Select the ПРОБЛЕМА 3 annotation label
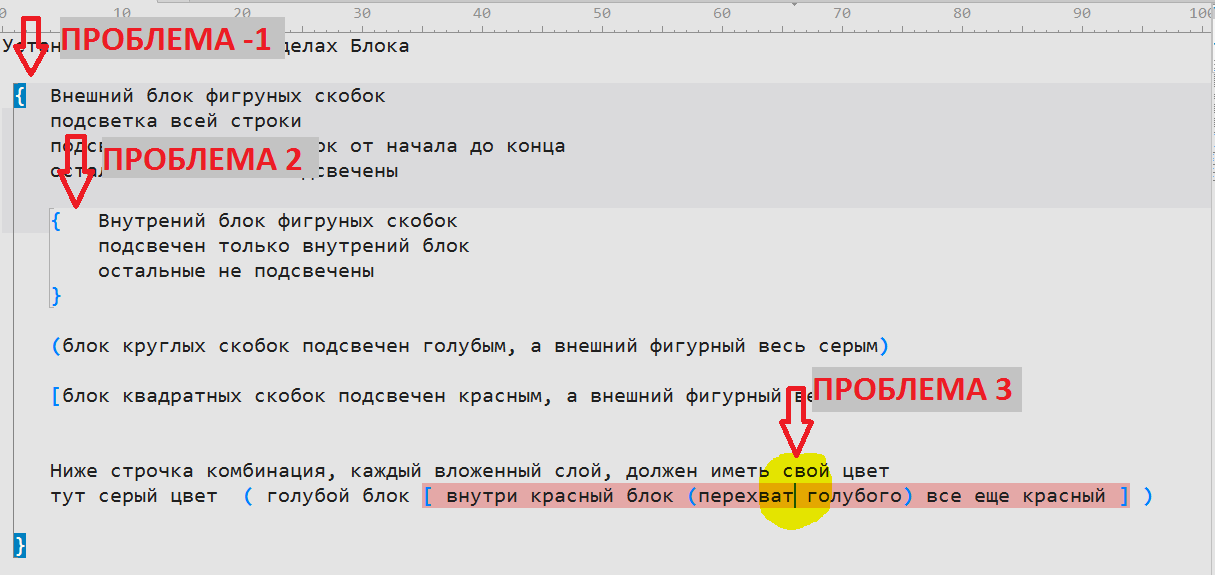 (x=915, y=390)
